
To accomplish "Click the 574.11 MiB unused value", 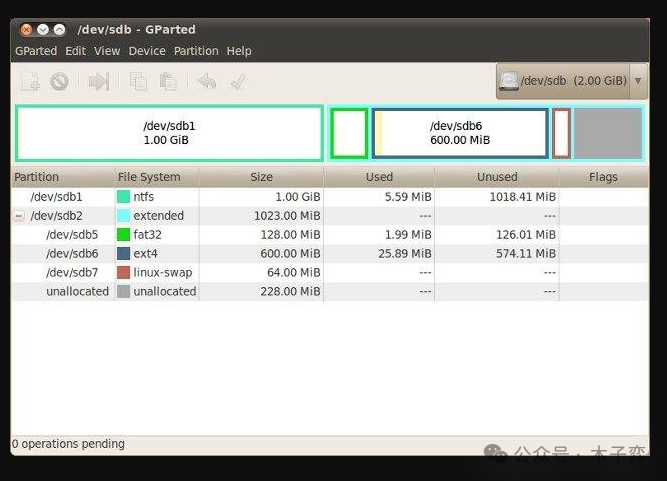I will (526, 253).
